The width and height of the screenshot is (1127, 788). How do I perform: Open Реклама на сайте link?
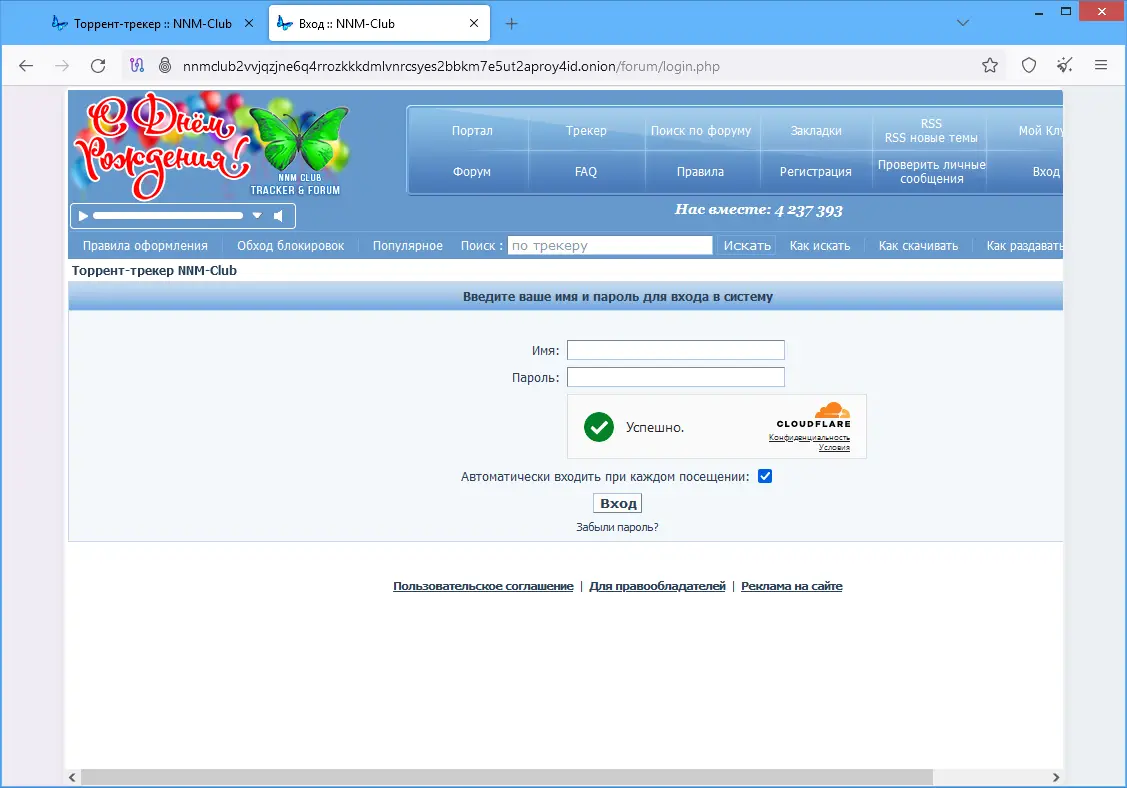(791, 586)
